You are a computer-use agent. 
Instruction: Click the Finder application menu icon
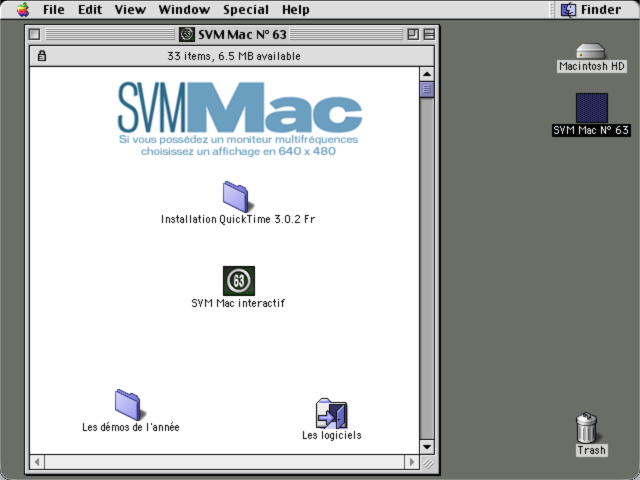(568, 10)
